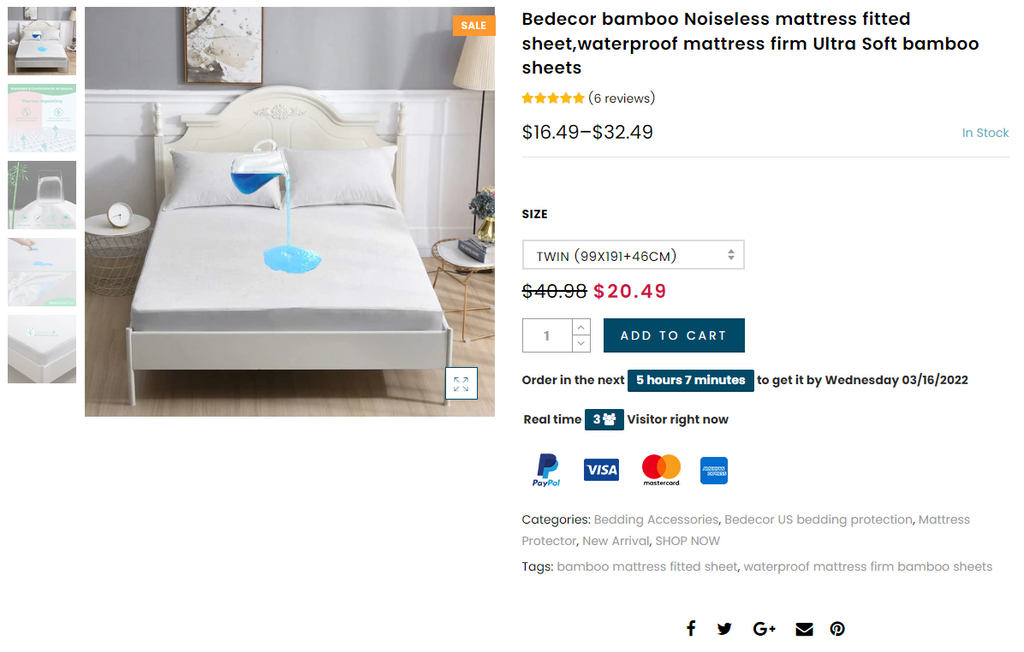Open the 6 reviews link
The image size is (1024, 652).
[x=621, y=98]
